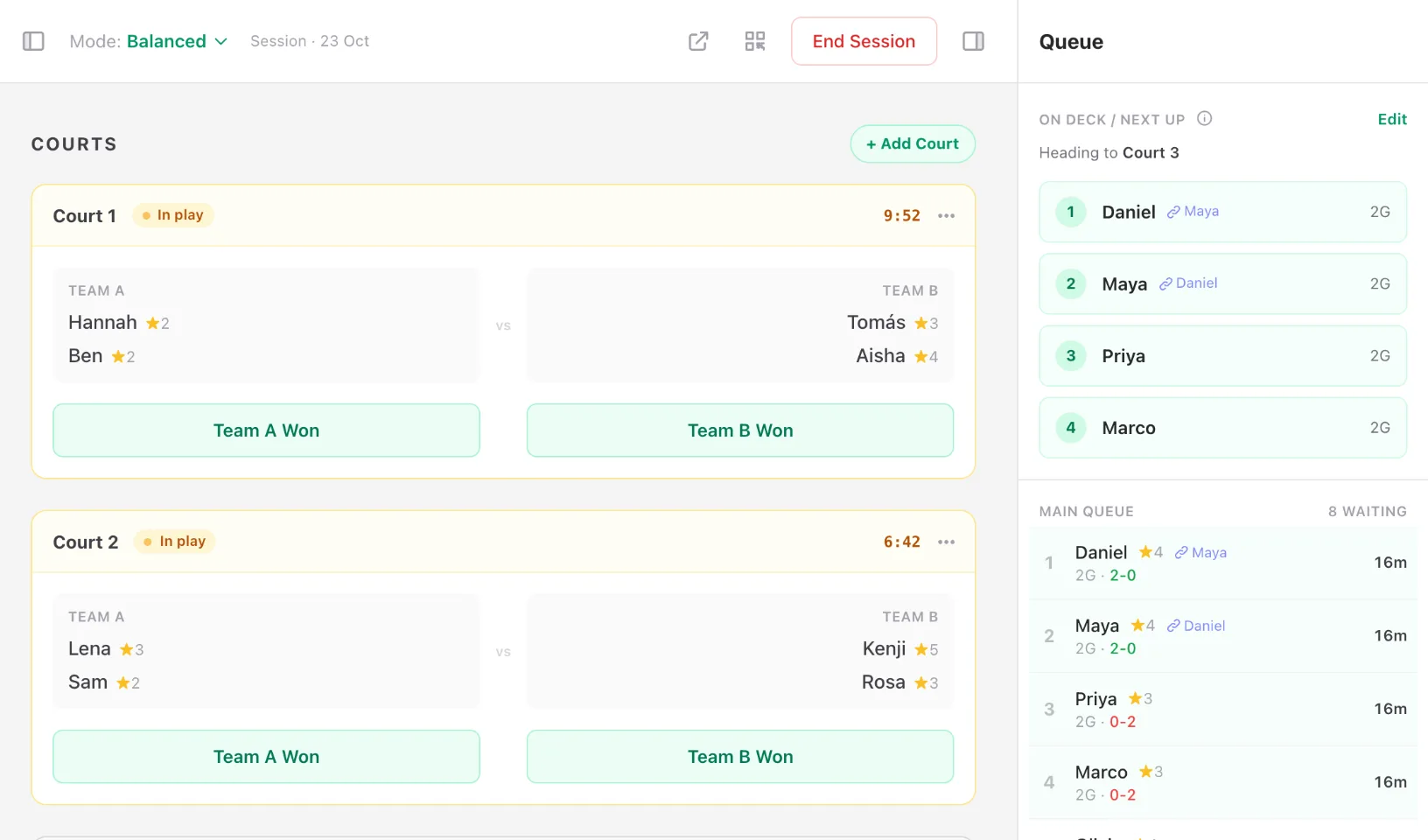
Task: Open Marco's row in the main queue
Action: pyautogui.click(x=1222, y=782)
